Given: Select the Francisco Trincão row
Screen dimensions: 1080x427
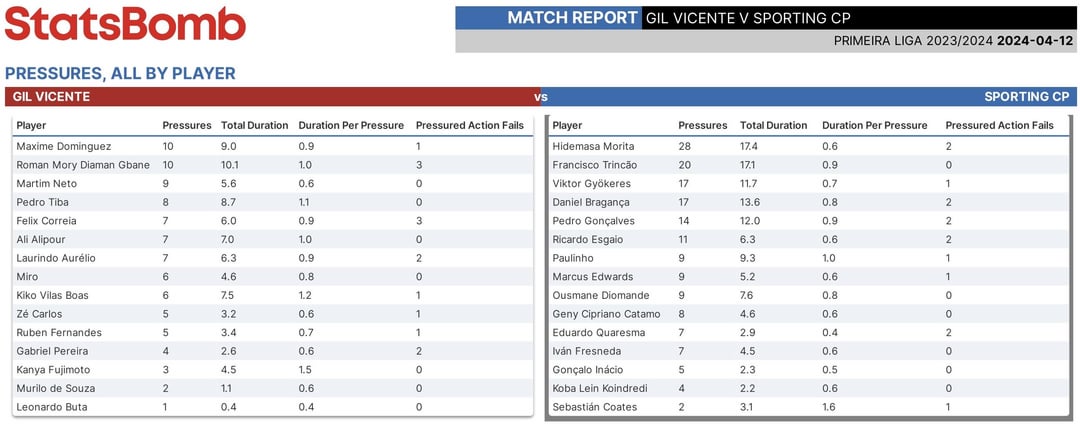Looking at the screenshot, I should tap(810, 165).
